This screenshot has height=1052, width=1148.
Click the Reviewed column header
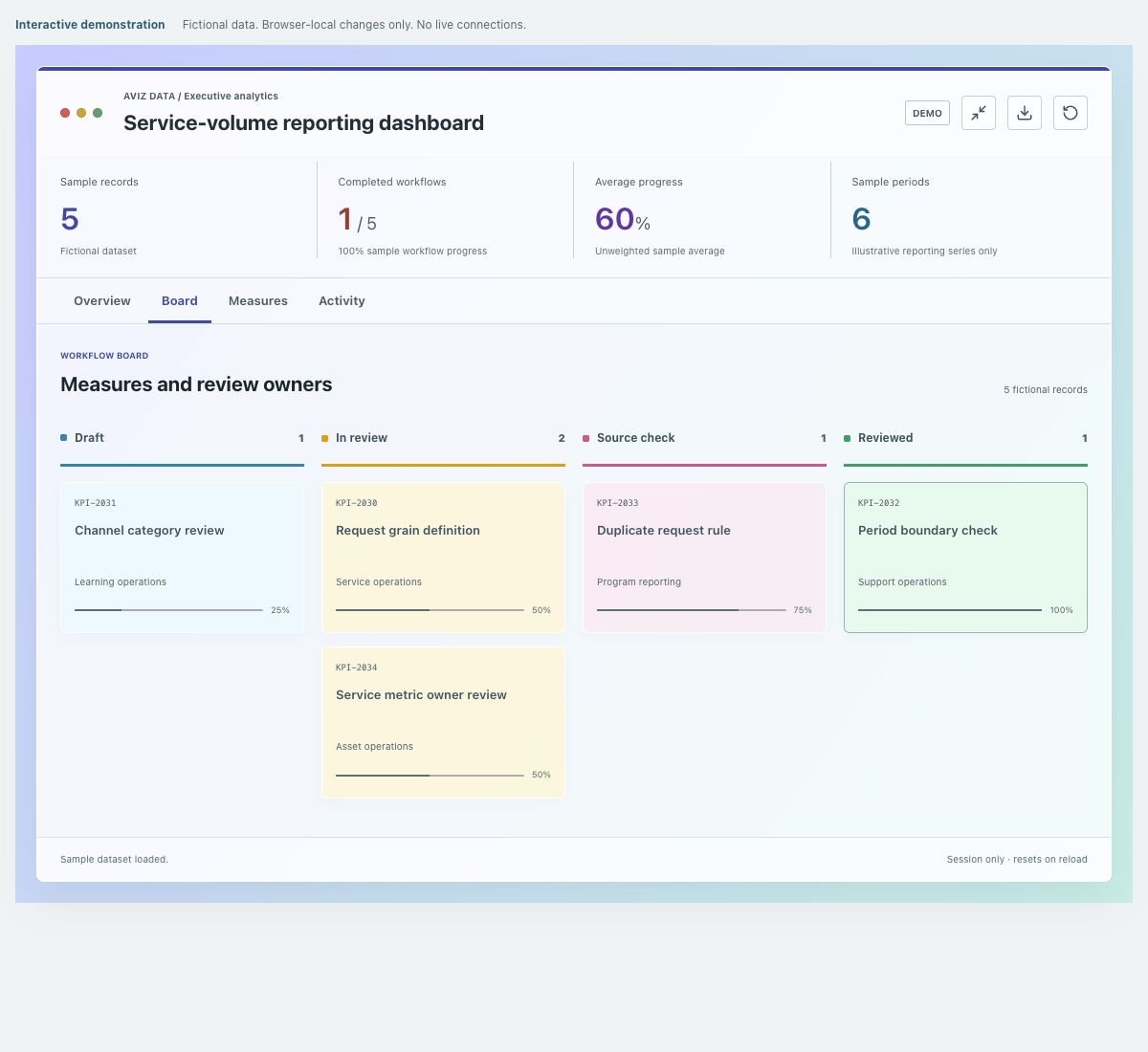[x=965, y=438]
